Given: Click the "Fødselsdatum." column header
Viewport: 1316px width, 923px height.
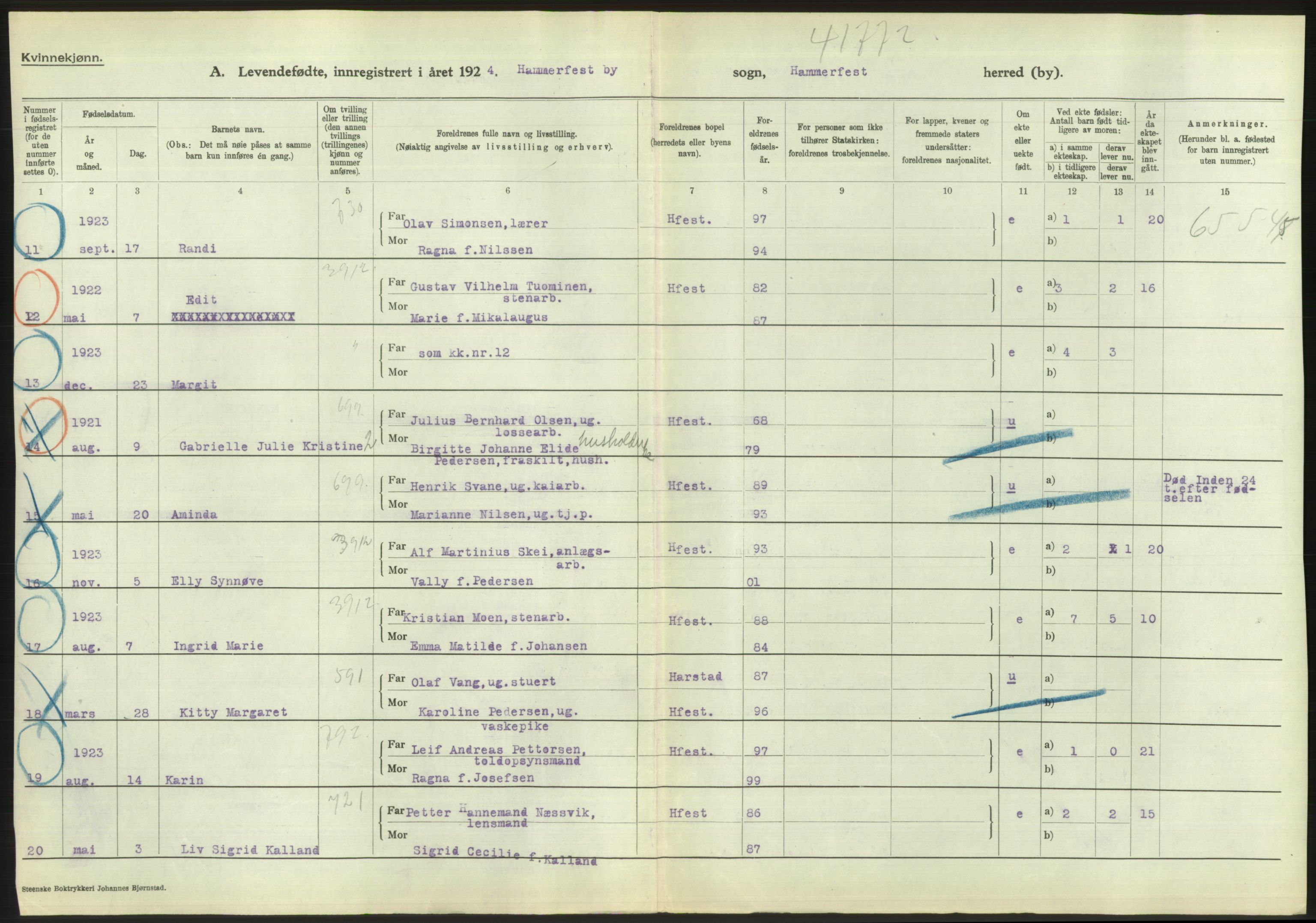Looking at the screenshot, I should [x=109, y=114].
